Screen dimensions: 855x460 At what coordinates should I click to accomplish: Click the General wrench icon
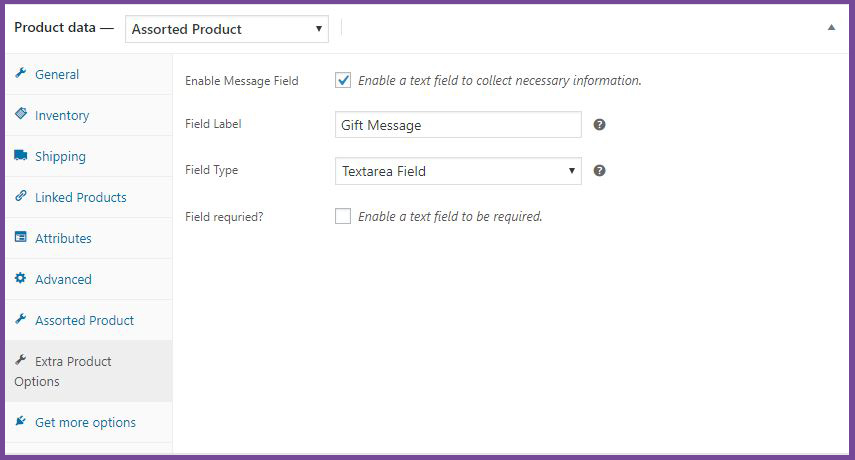point(21,73)
